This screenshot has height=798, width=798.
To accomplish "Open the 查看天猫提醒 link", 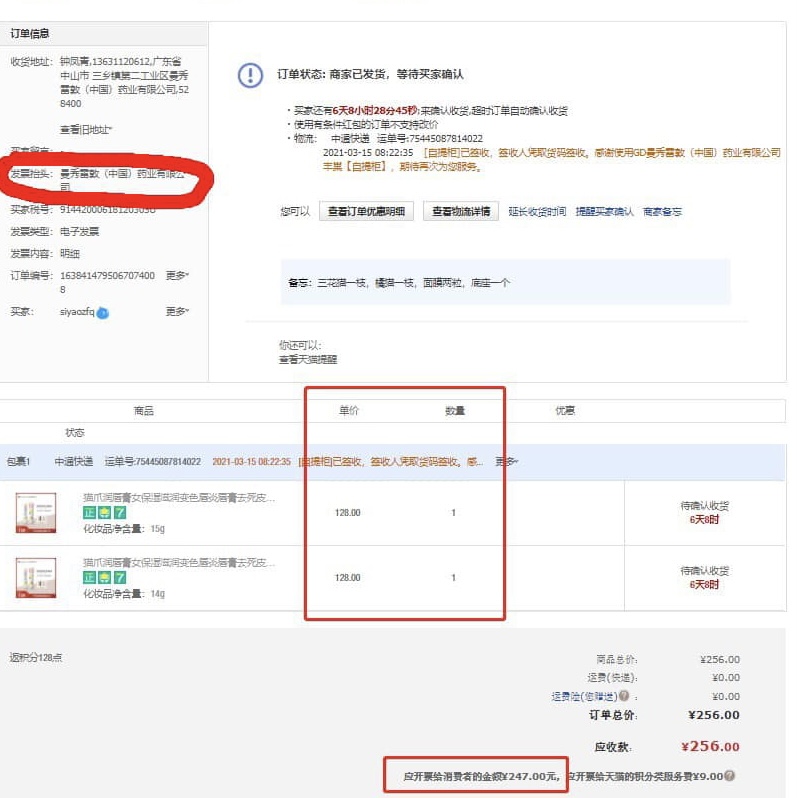I will click(308, 359).
